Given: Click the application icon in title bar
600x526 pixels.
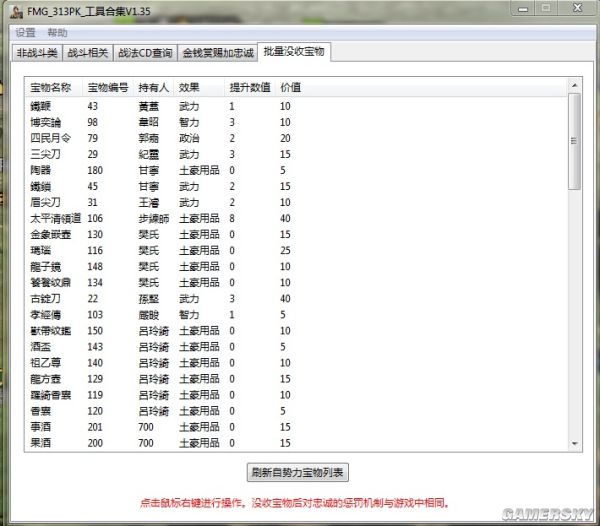Looking at the screenshot, I should 16,11.
